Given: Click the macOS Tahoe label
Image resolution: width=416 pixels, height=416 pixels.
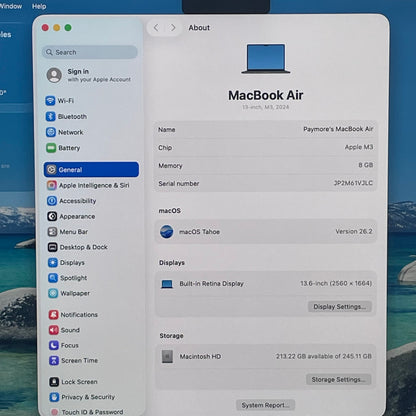Looking at the screenshot, I should [199, 232].
